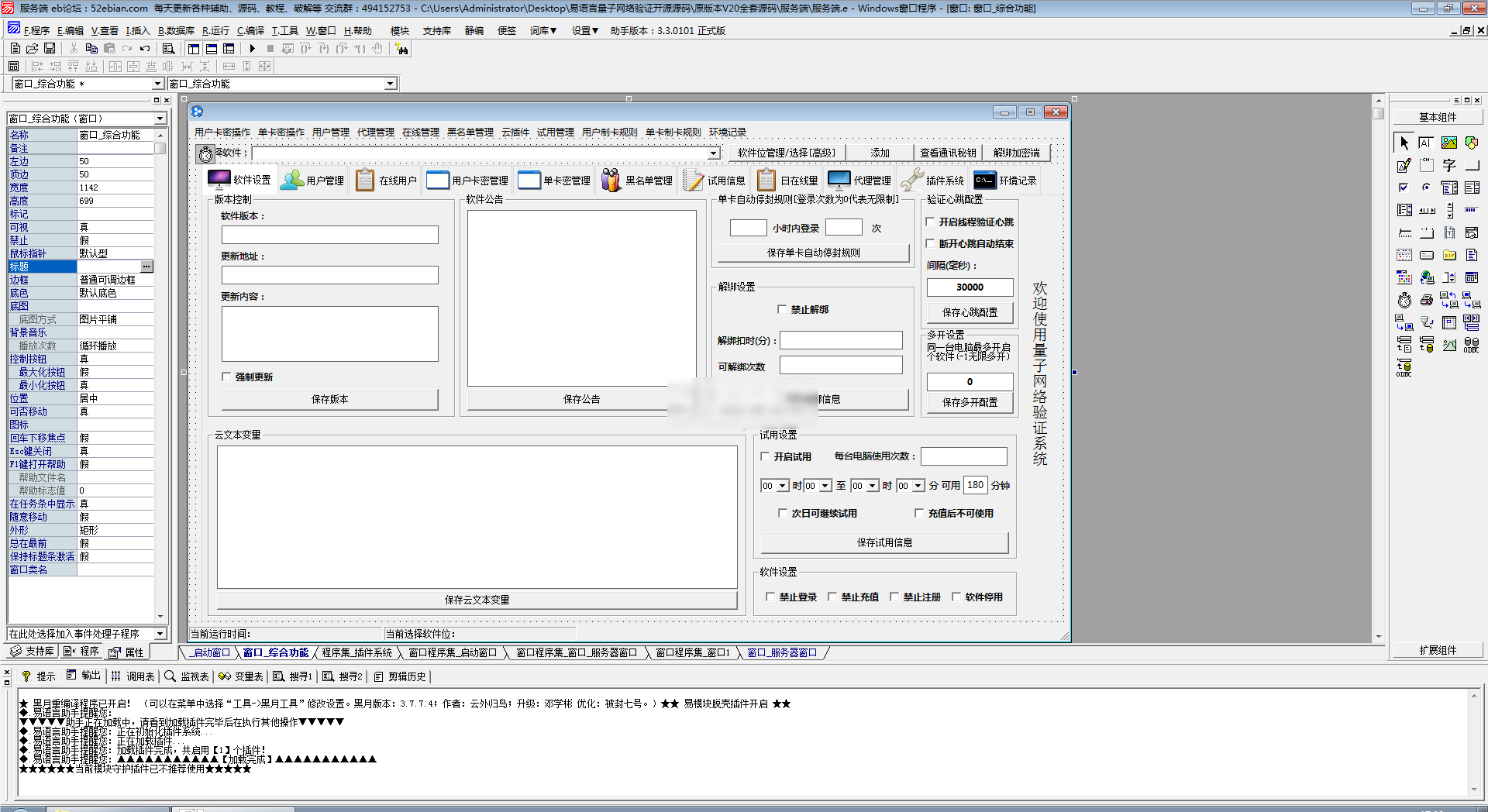
Task: Enable the 开启试用 checkbox
Action: pos(766,456)
